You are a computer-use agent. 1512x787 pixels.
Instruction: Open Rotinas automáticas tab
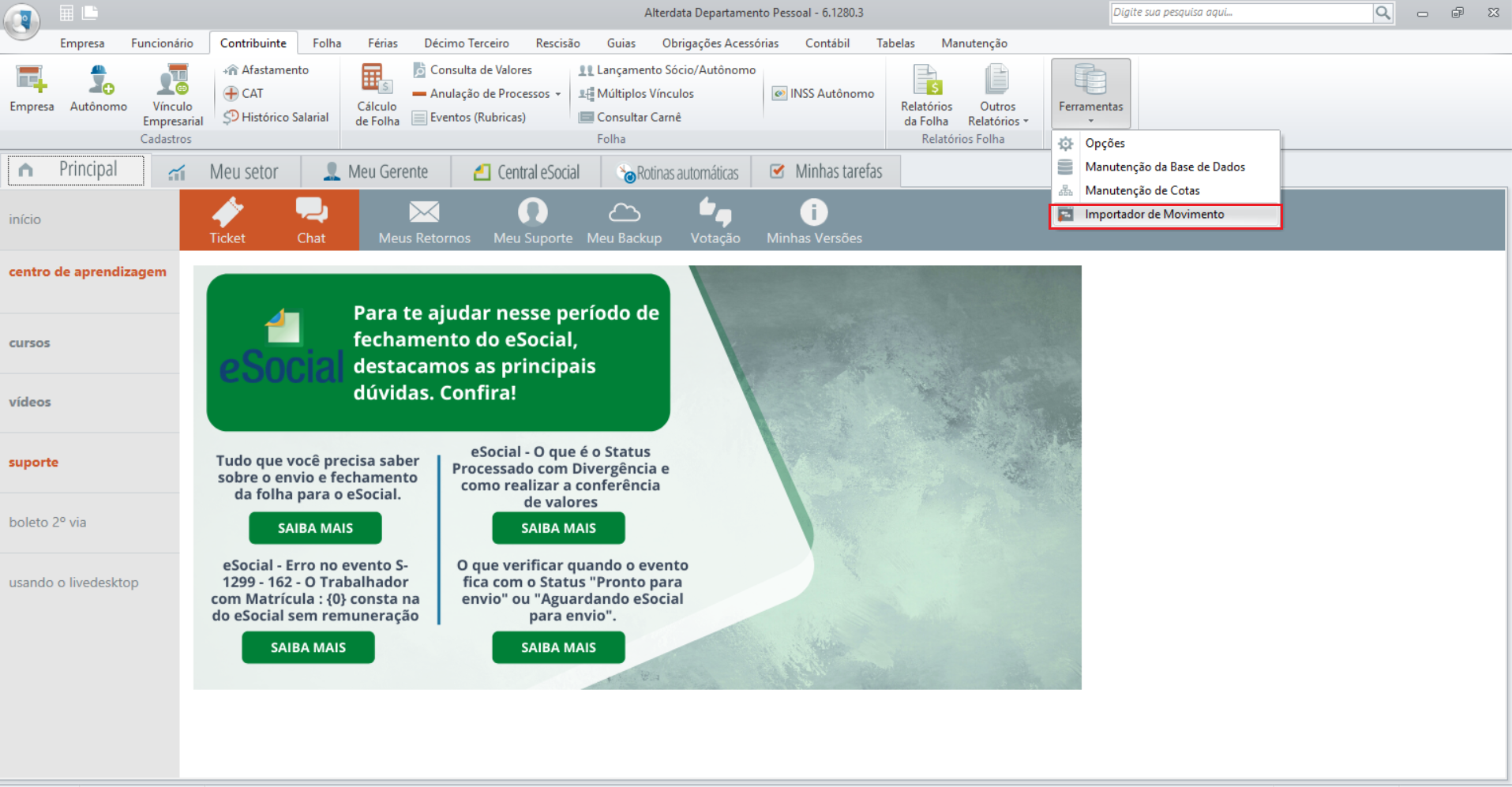click(677, 171)
